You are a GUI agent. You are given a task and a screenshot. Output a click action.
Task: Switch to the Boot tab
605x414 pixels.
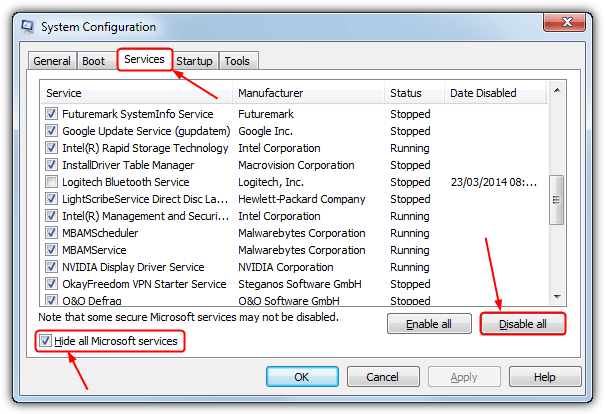pos(93,61)
